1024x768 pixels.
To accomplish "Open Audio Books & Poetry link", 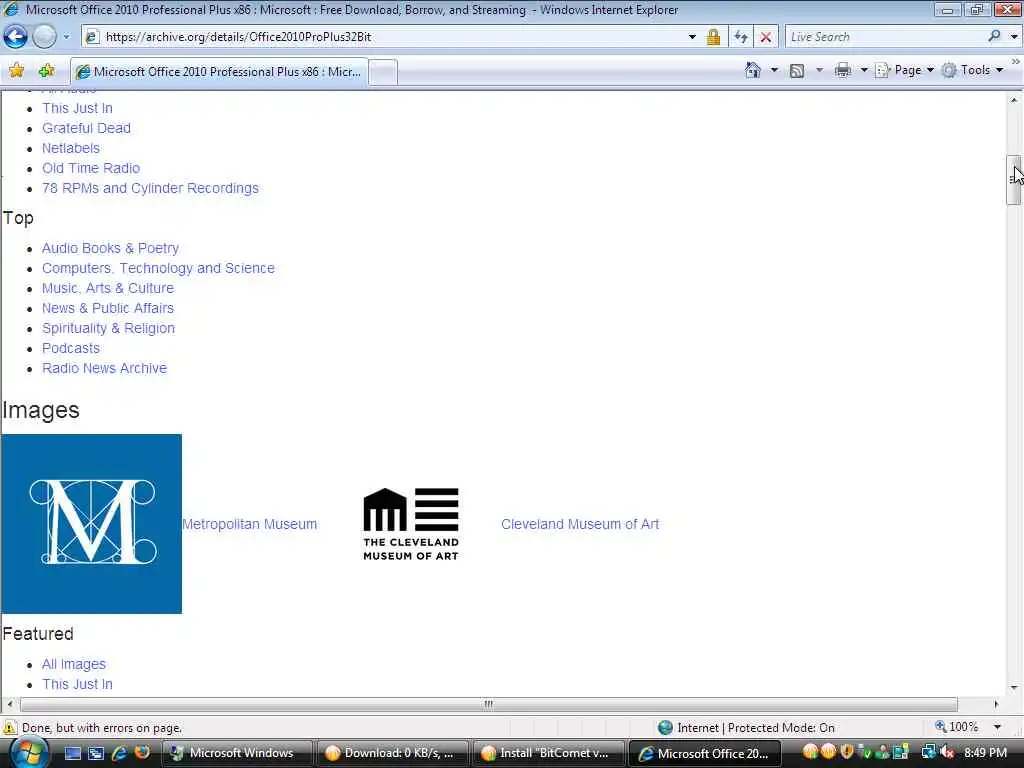I will point(110,248).
